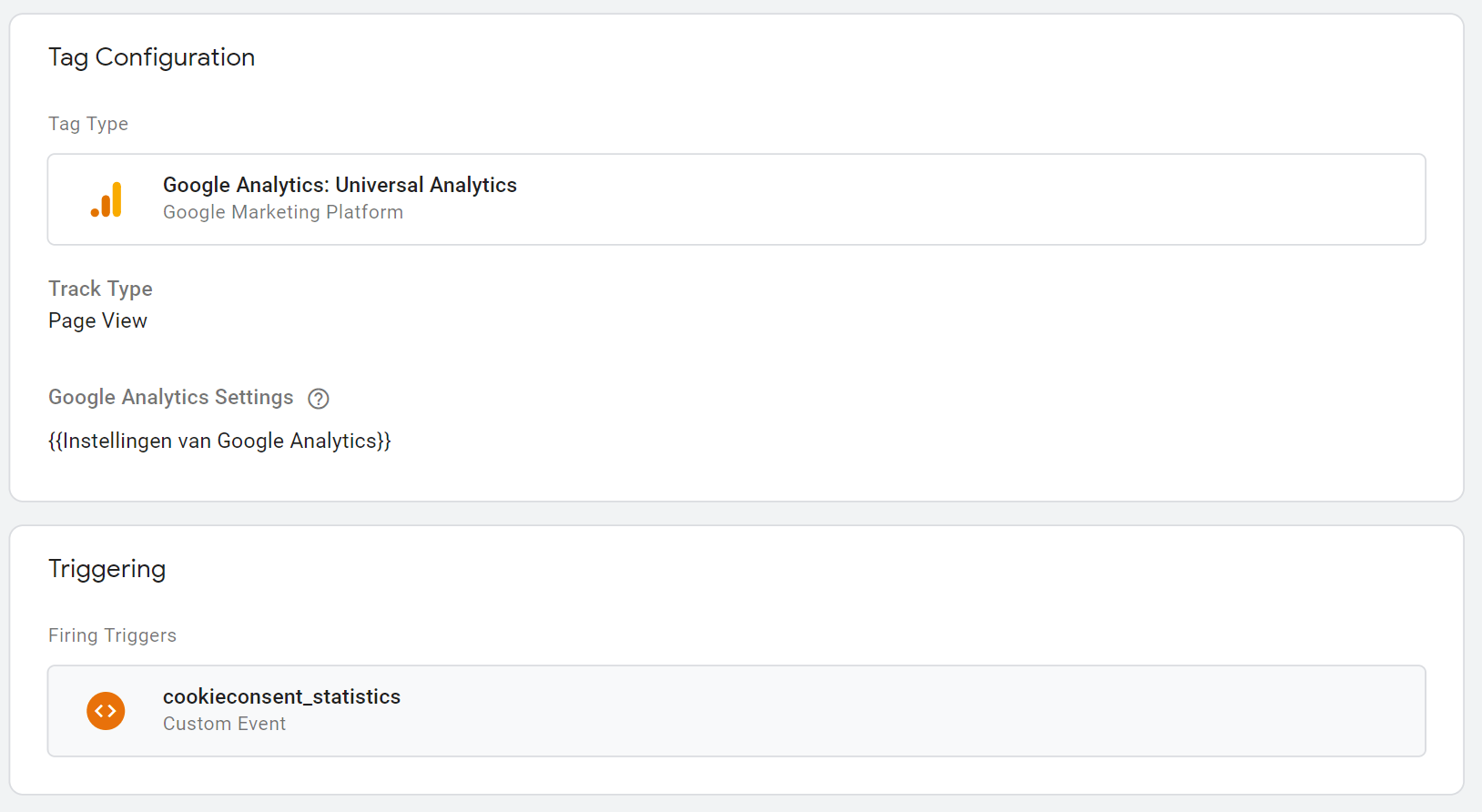Open the {{Instellingen van Google Analytics}} variable
1482x812 pixels.
click(x=219, y=441)
